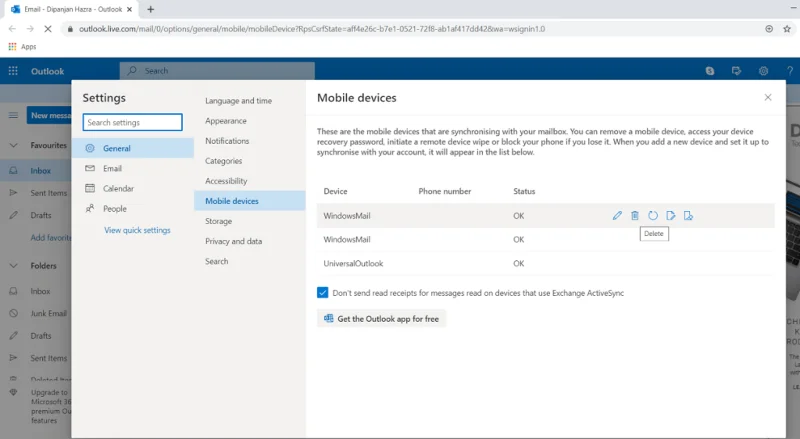Close the Mobile devices settings panel

point(768,97)
